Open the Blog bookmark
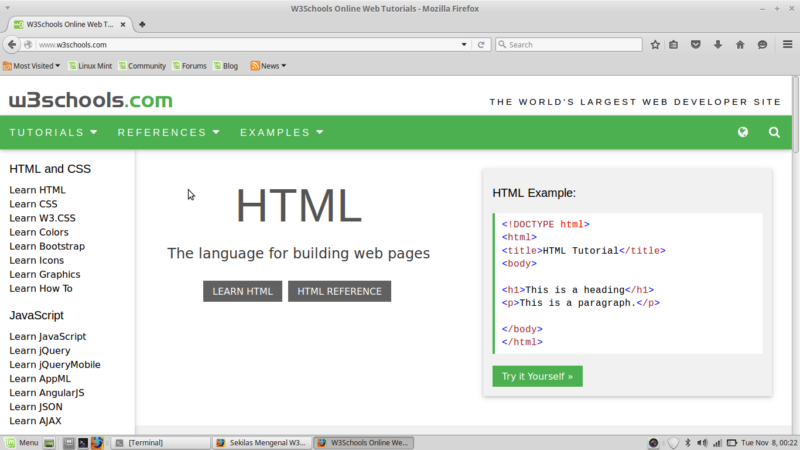The image size is (800, 450). 226,66
